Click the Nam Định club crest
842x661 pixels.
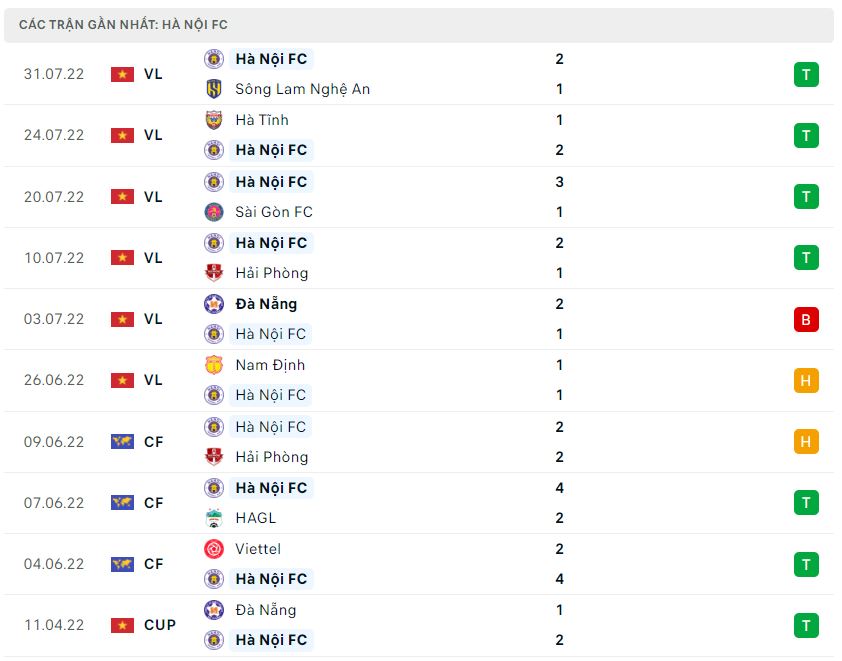(x=214, y=365)
